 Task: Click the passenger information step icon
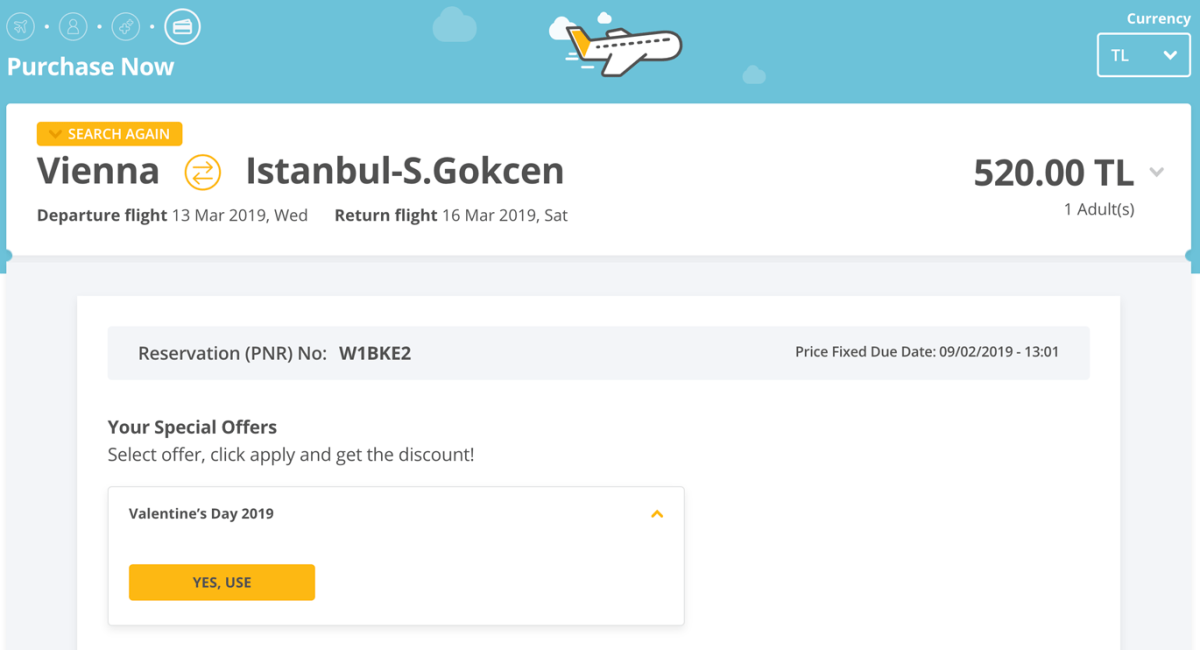pyautogui.click(x=73, y=26)
